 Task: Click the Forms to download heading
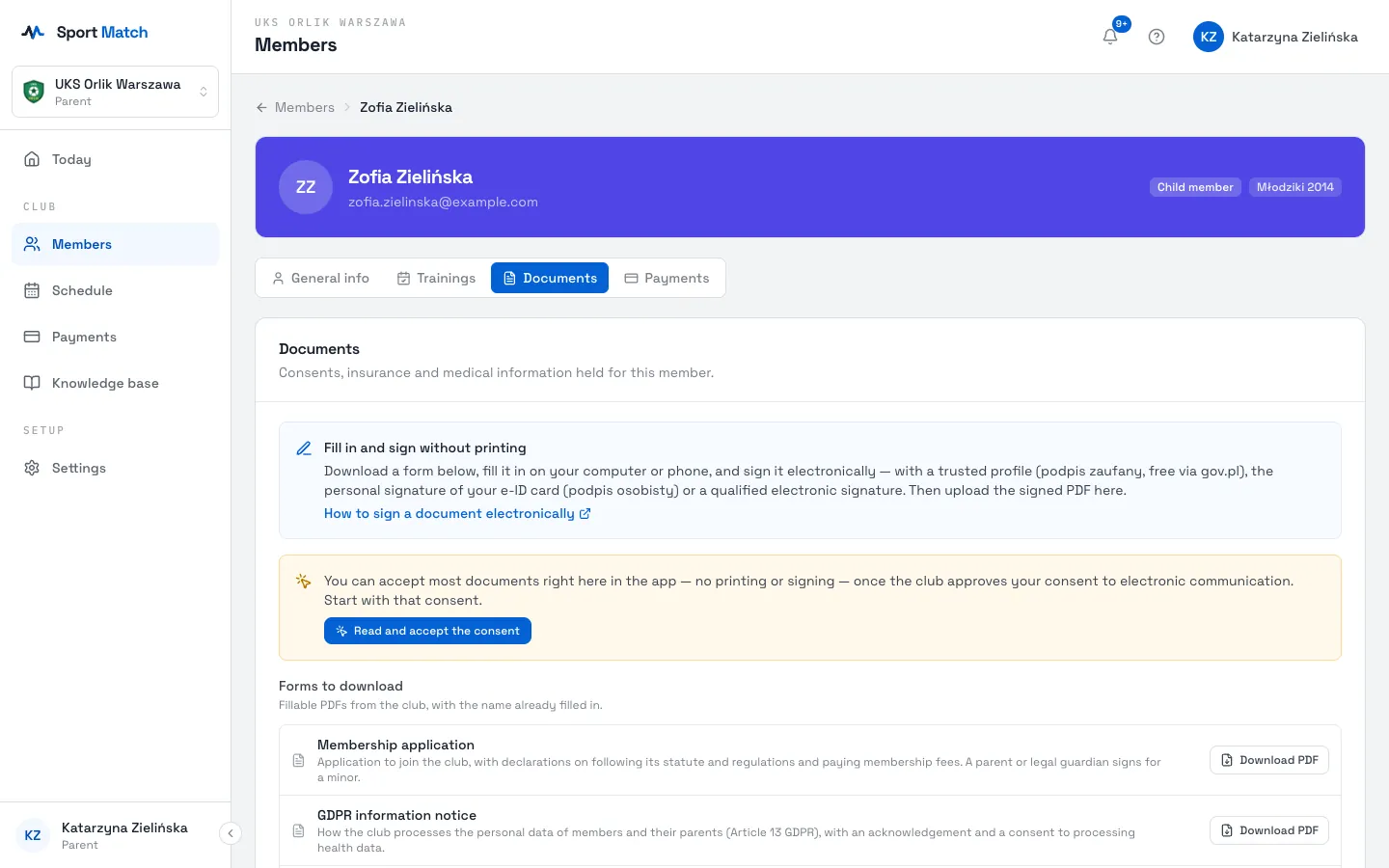(340, 686)
